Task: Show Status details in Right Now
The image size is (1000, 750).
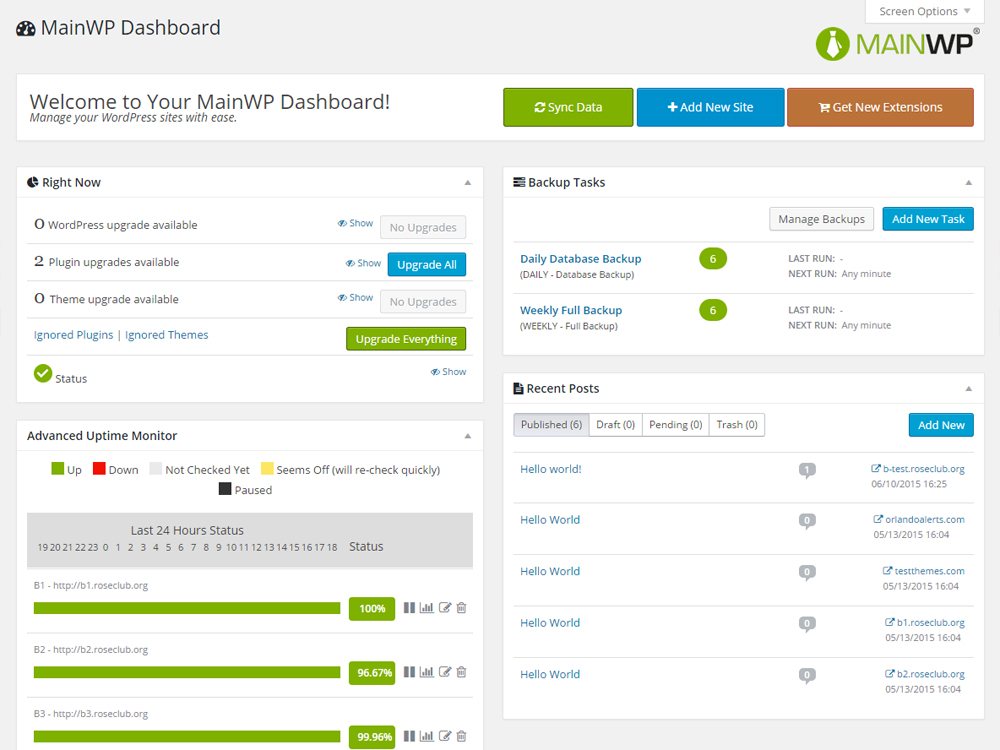Action: click(448, 372)
